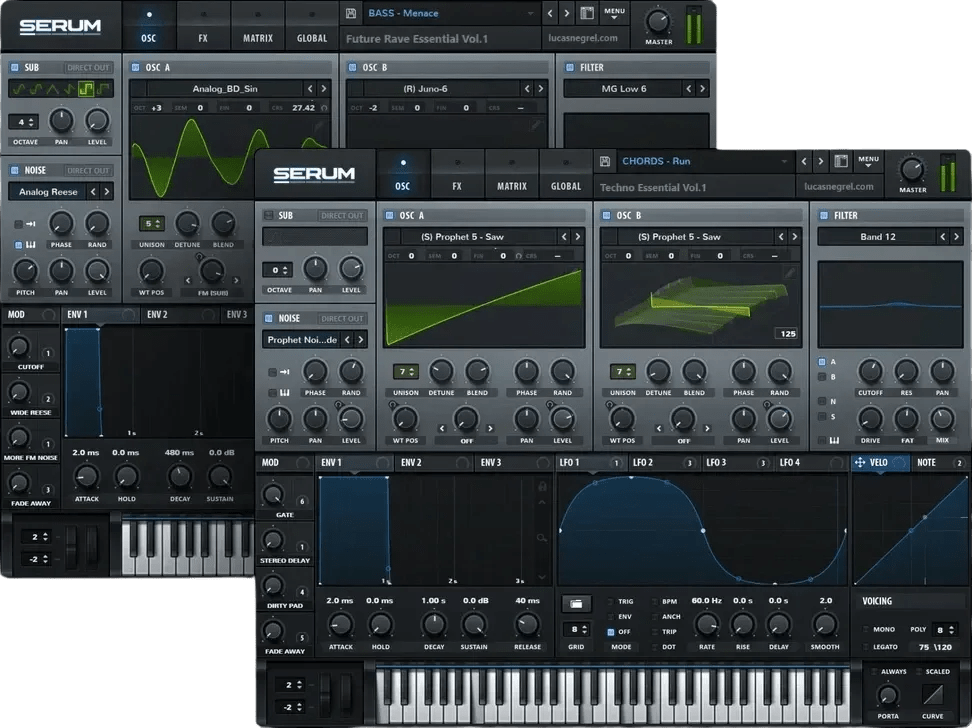The height and width of the screenshot is (728, 972).
Task: Click pencil edit icon in OSC B display
Action: point(789,272)
